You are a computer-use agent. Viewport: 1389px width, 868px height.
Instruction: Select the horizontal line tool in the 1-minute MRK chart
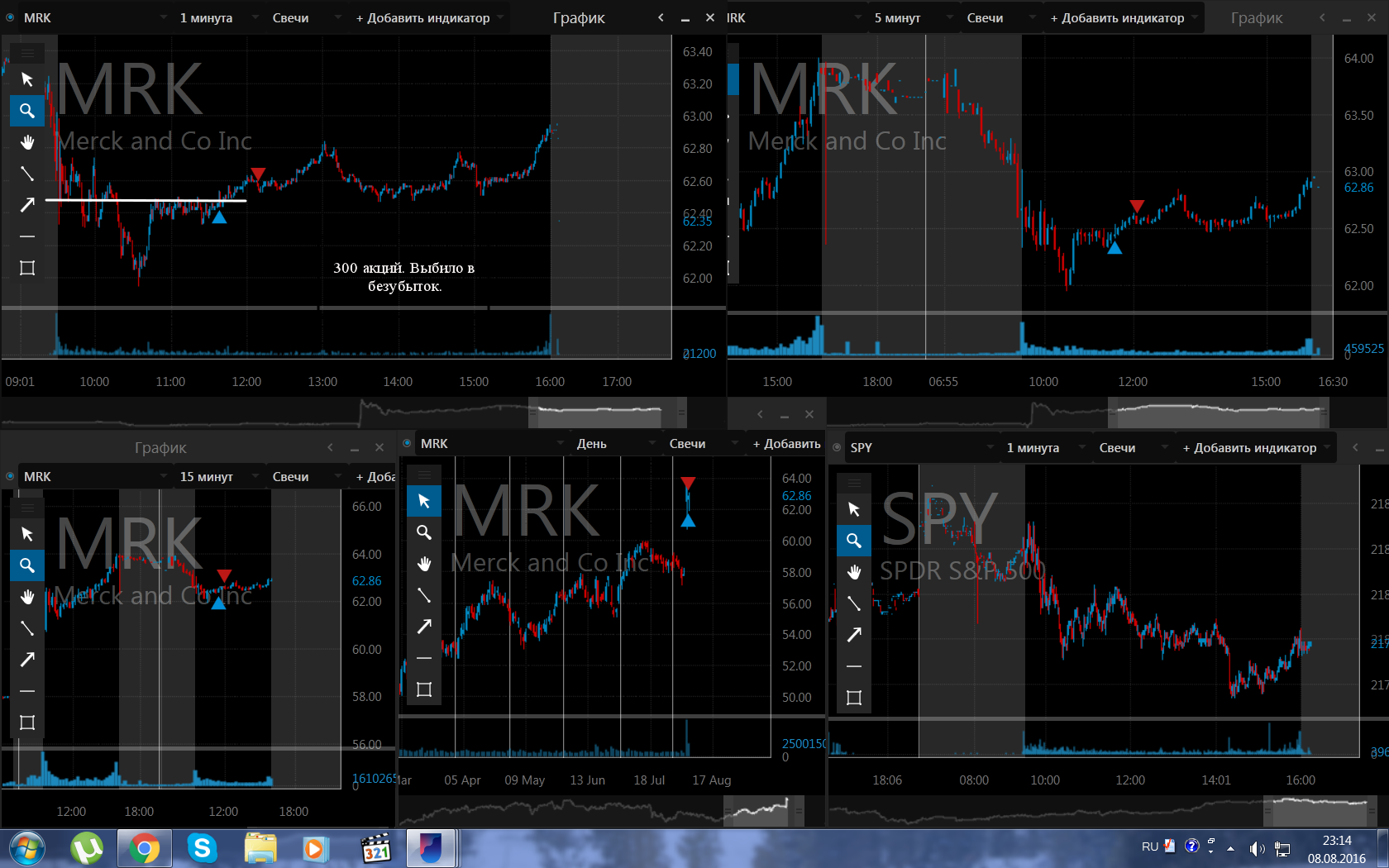pos(27,236)
